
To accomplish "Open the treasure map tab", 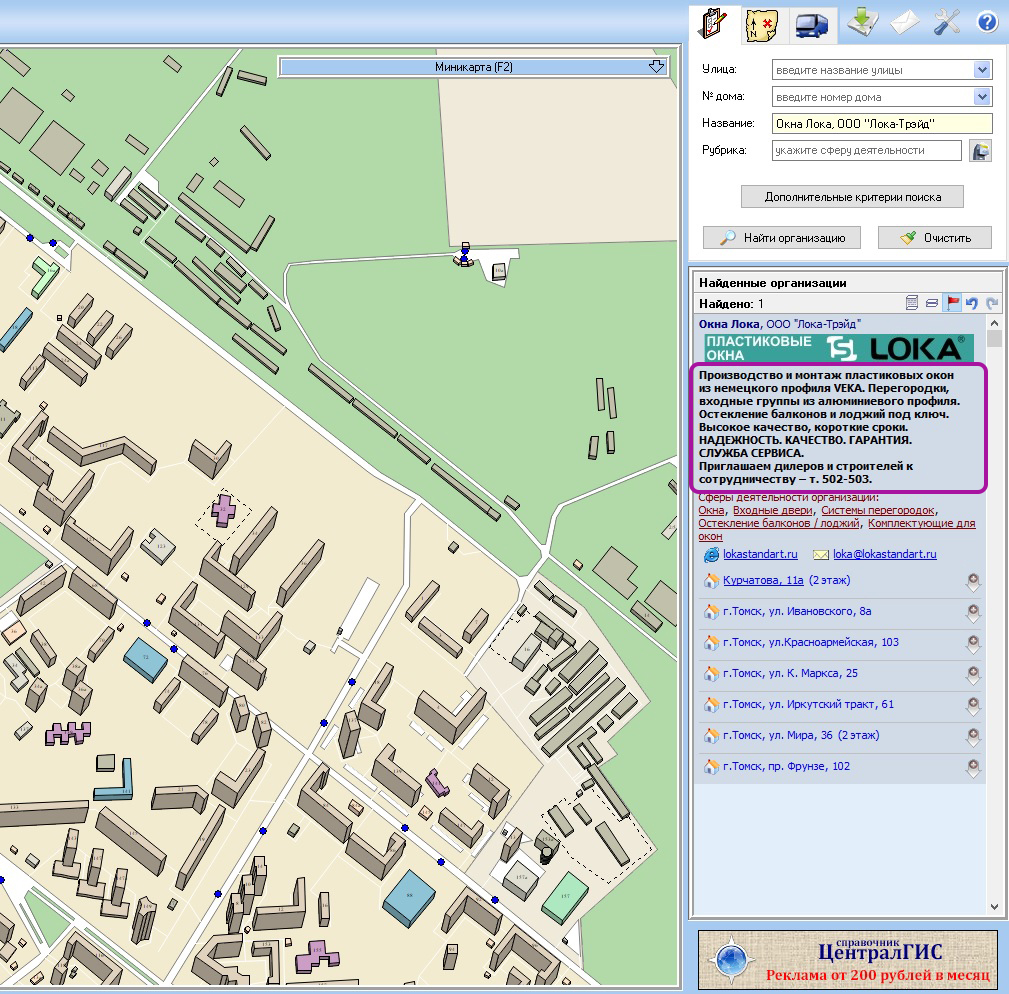I will click(x=763, y=26).
